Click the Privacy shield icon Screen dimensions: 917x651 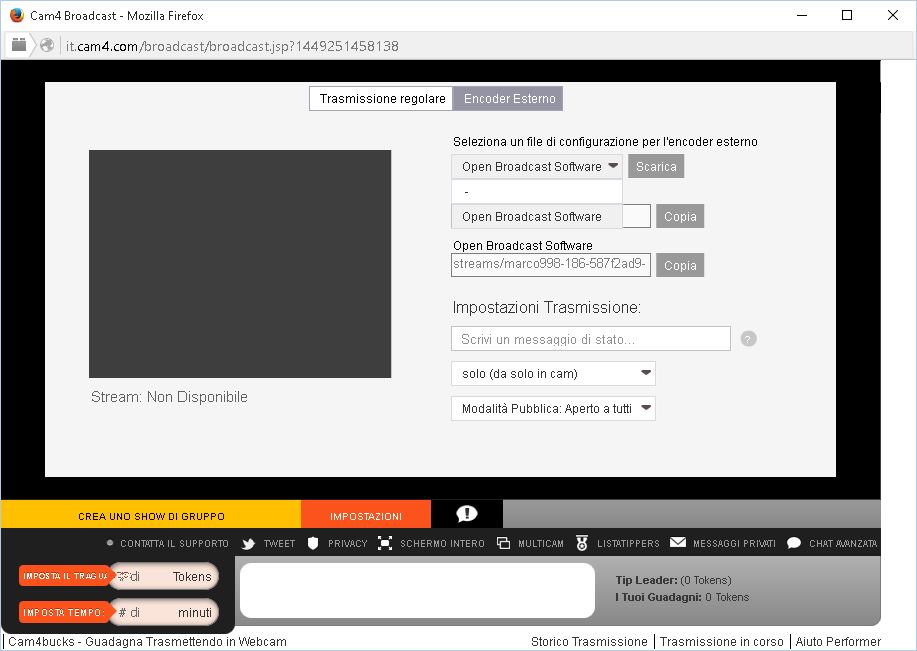coord(313,543)
